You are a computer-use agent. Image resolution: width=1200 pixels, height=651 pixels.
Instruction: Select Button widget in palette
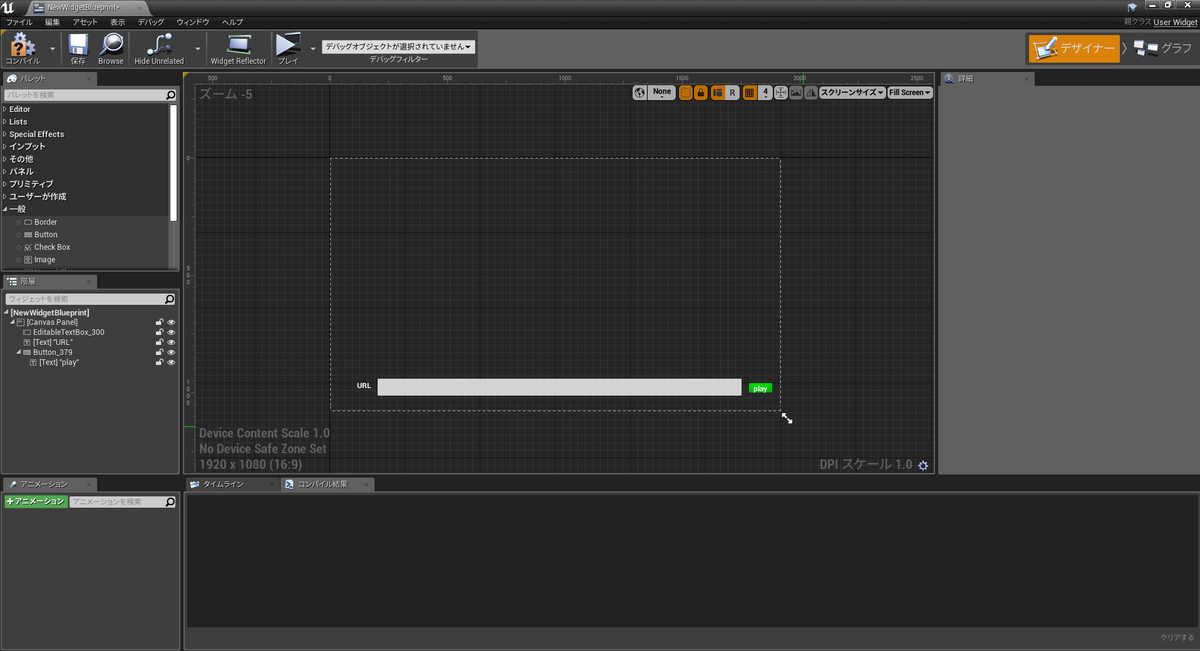point(45,234)
